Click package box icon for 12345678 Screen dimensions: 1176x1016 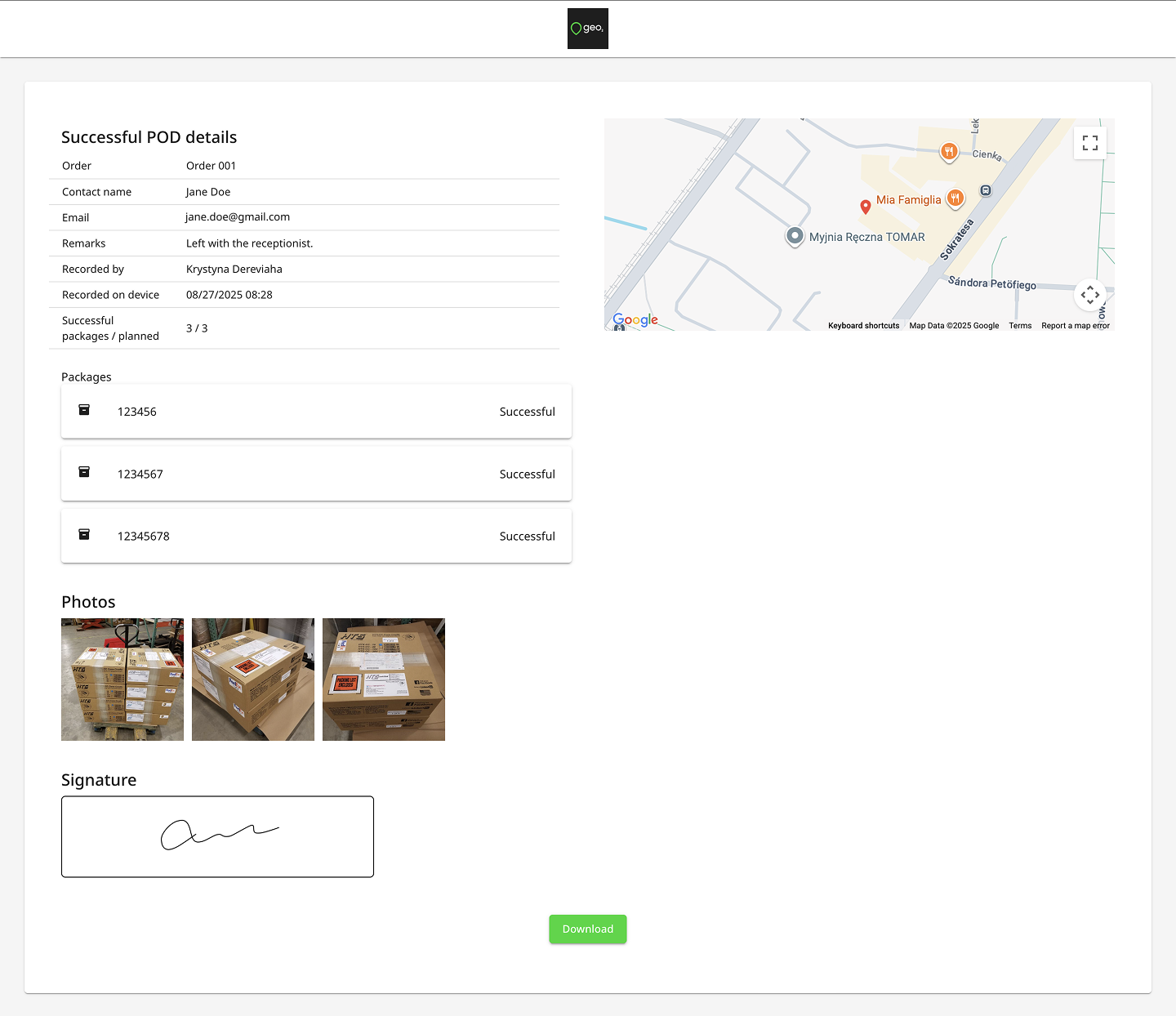coord(84,534)
